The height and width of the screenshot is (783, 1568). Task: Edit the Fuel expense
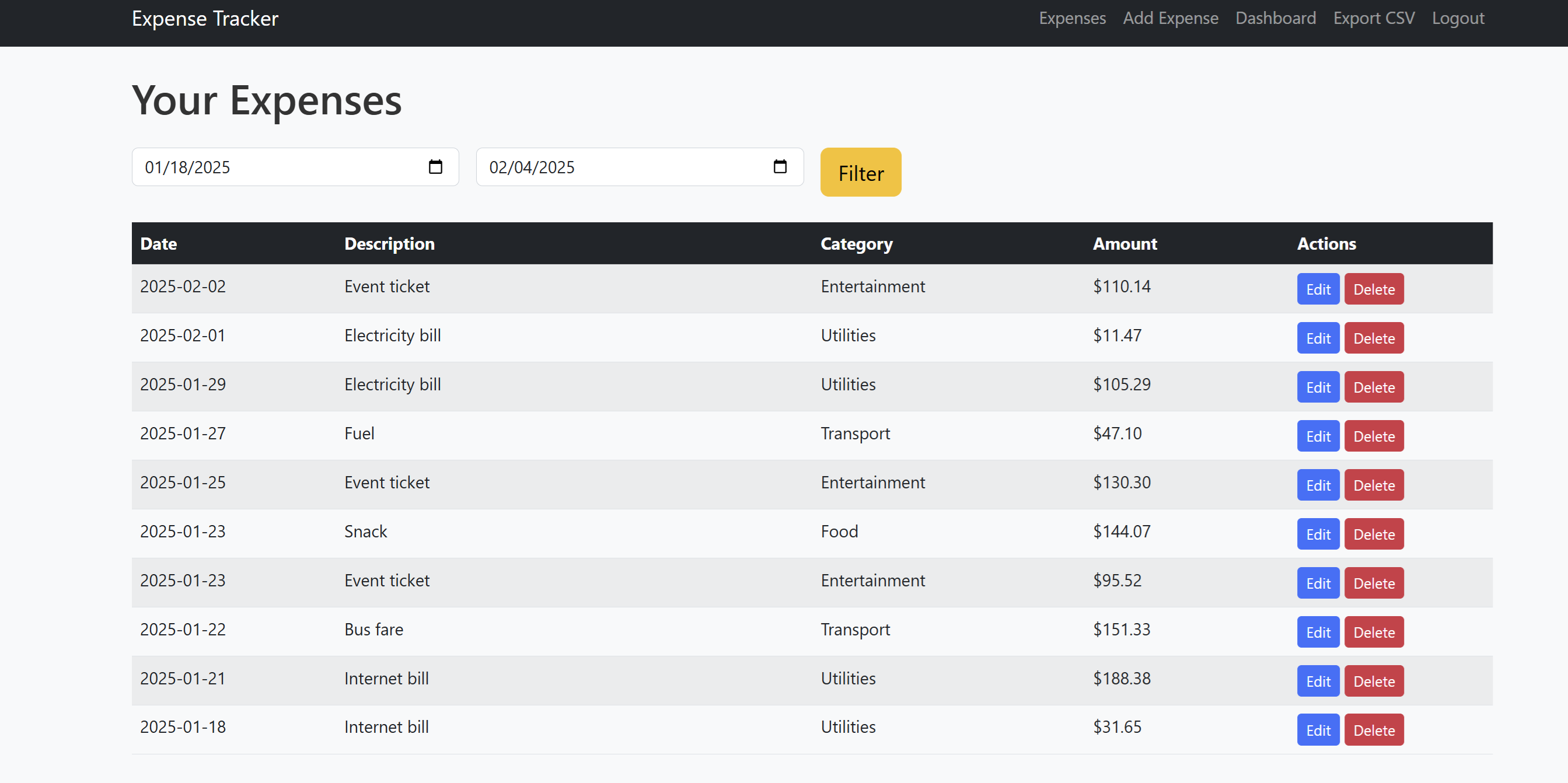pyautogui.click(x=1318, y=436)
